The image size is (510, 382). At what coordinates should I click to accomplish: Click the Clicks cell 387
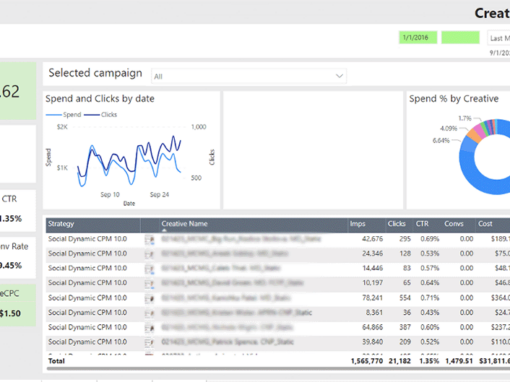[x=405, y=327]
